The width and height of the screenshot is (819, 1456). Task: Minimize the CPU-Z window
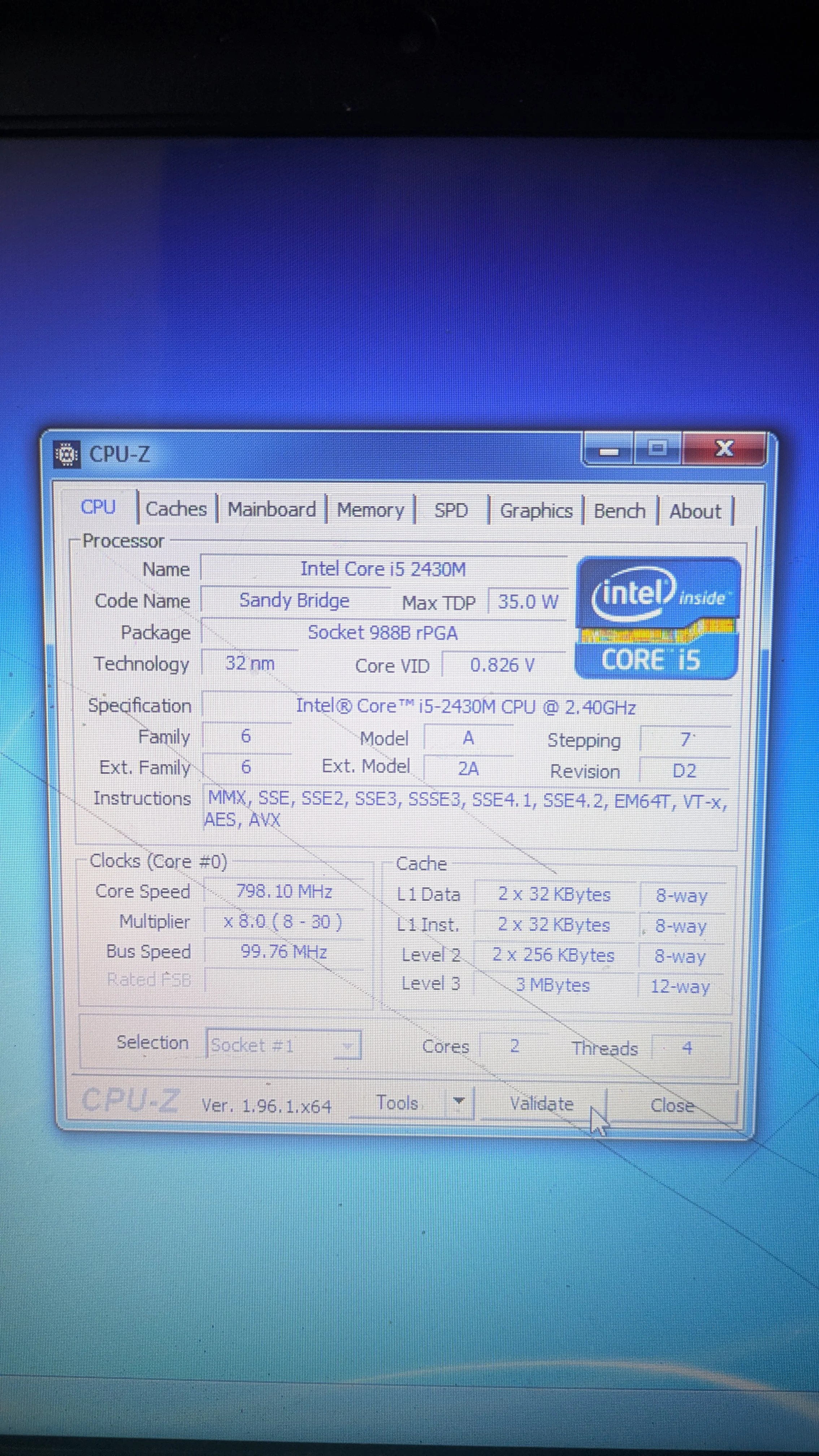click(609, 450)
